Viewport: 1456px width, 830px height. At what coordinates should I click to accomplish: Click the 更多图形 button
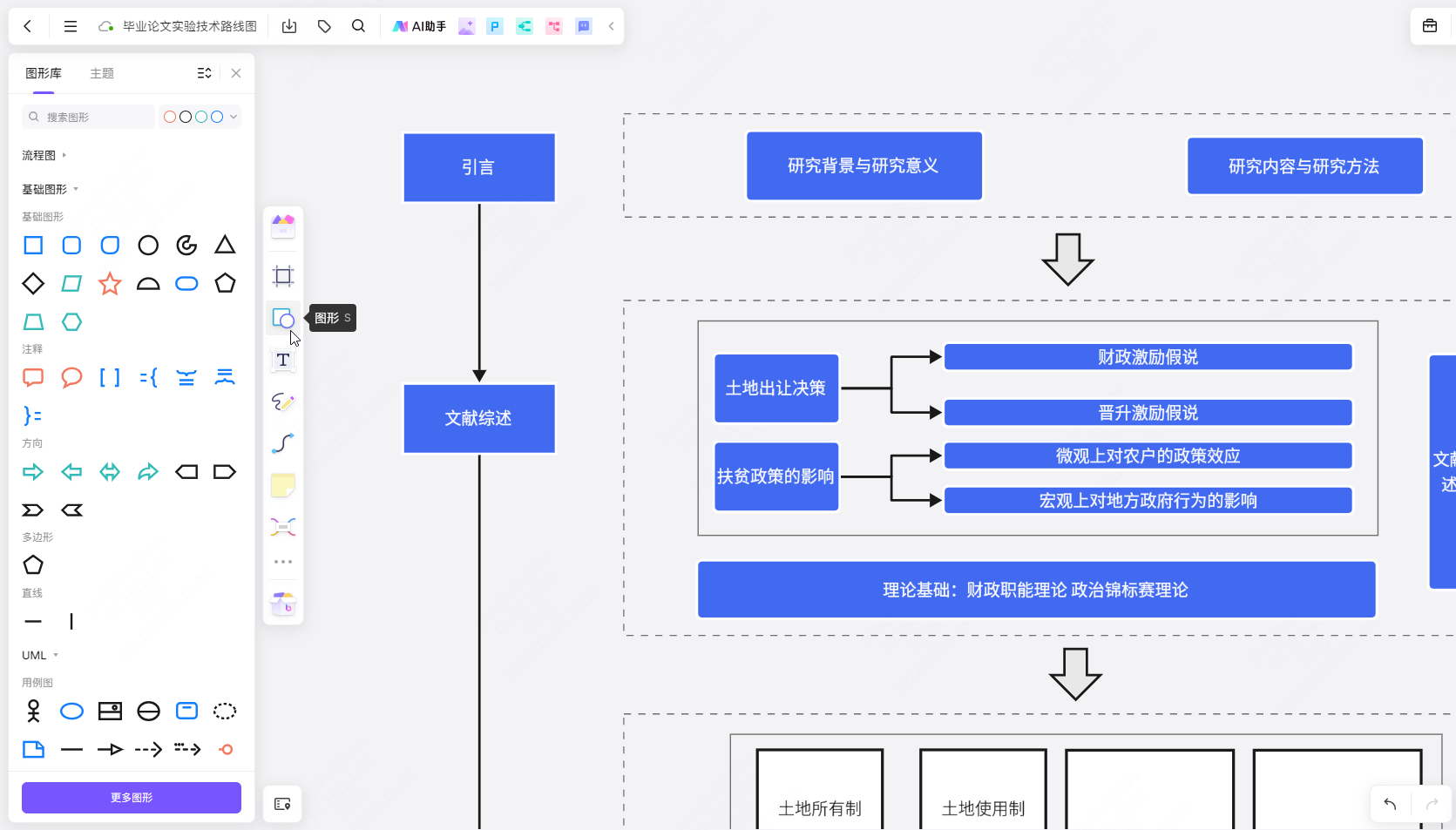pyautogui.click(x=132, y=798)
